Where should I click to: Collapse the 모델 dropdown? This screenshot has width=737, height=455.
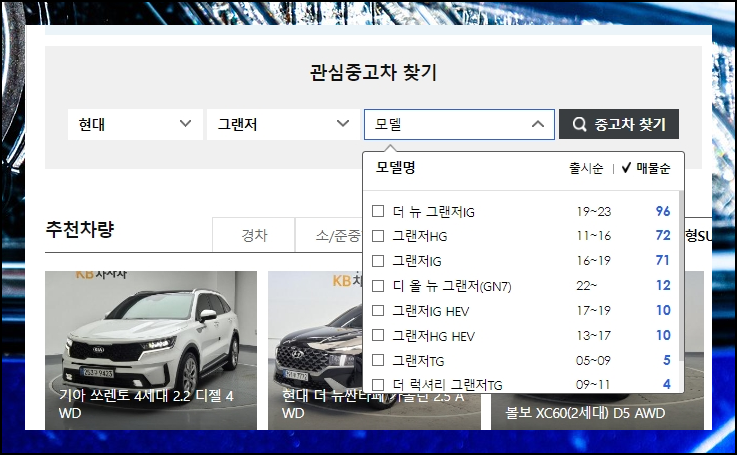click(459, 125)
